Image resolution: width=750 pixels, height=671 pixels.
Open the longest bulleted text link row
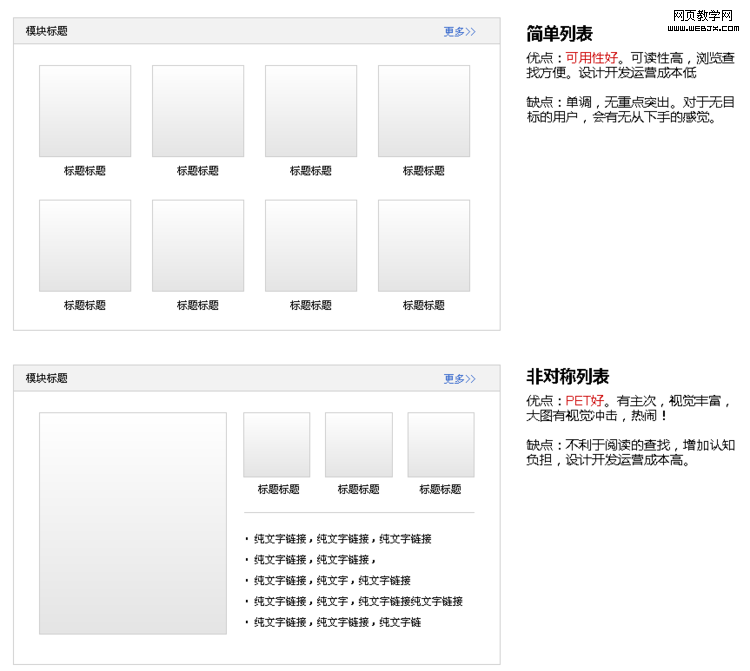pyautogui.click(x=358, y=602)
